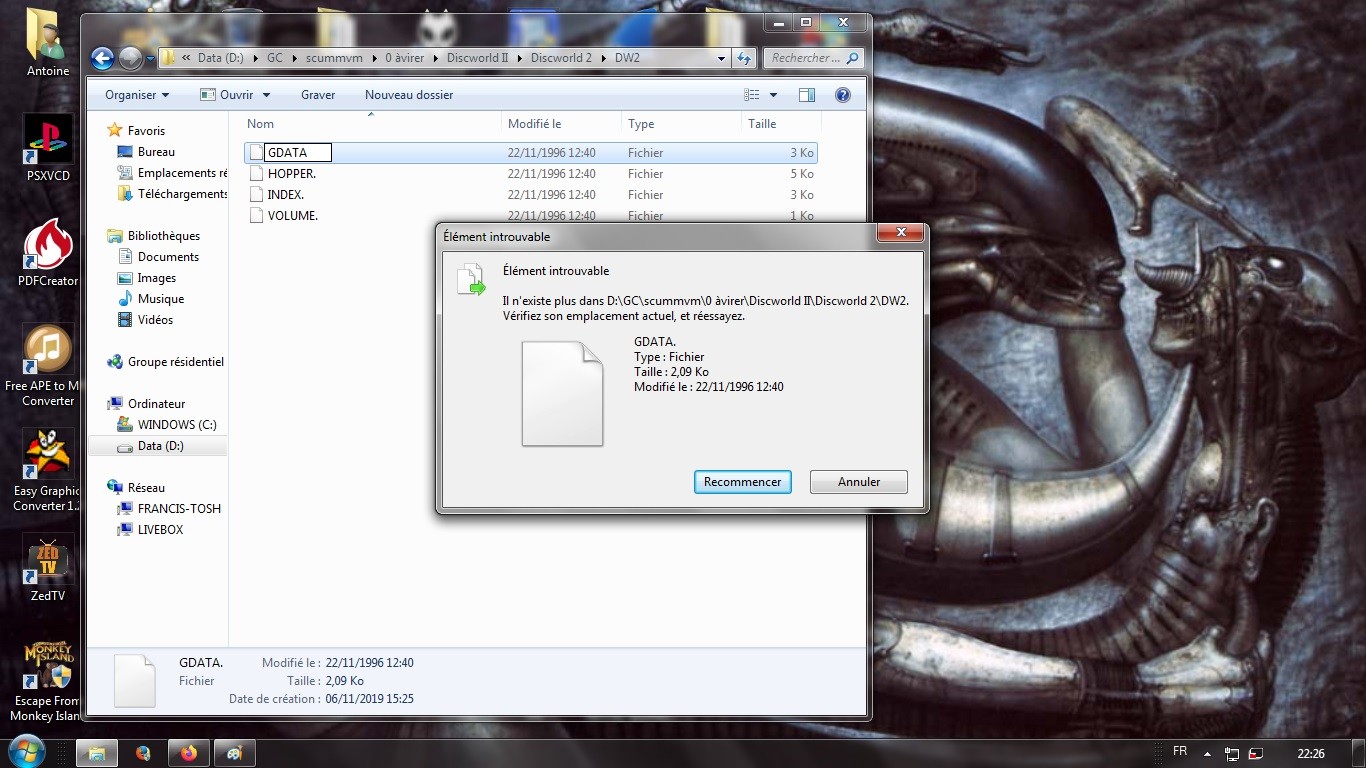Viewport: 1366px width, 768px height.
Task: Expand the Ouvrir dropdown arrow
Action: click(266, 95)
